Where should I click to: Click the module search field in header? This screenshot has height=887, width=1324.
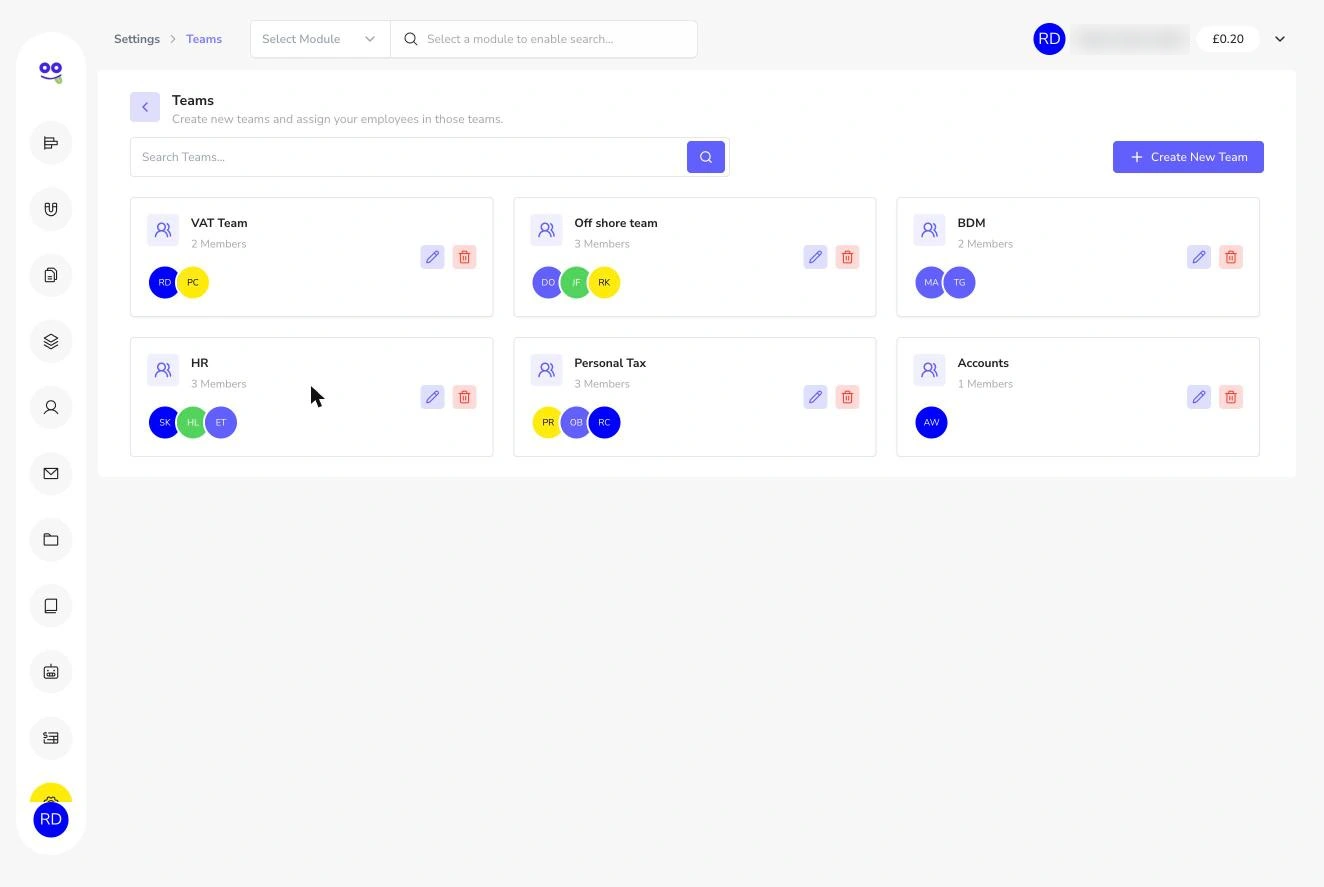(x=544, y=39)
